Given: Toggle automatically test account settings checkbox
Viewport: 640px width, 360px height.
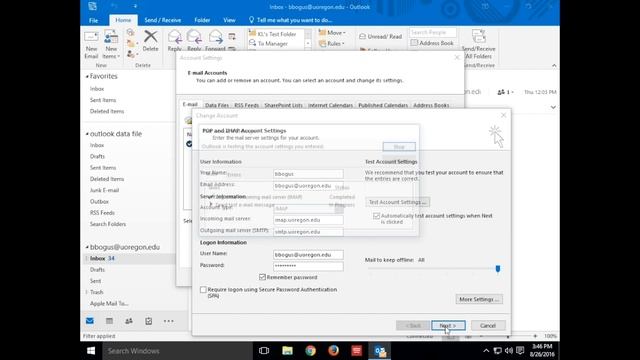Looking at the screenshot, I should pyautogui.click(x=376, y=216).
